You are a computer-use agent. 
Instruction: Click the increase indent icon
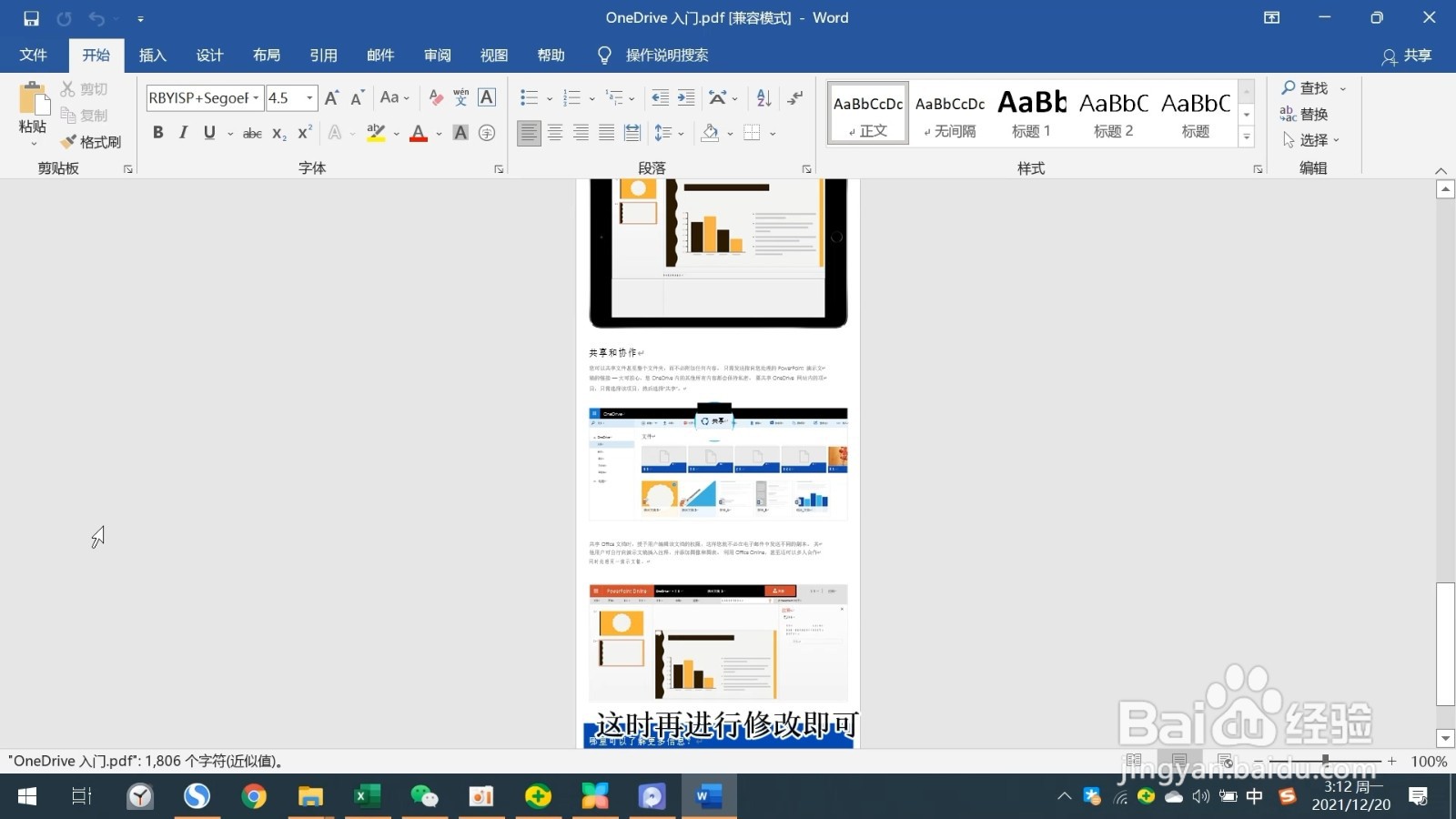686,97
